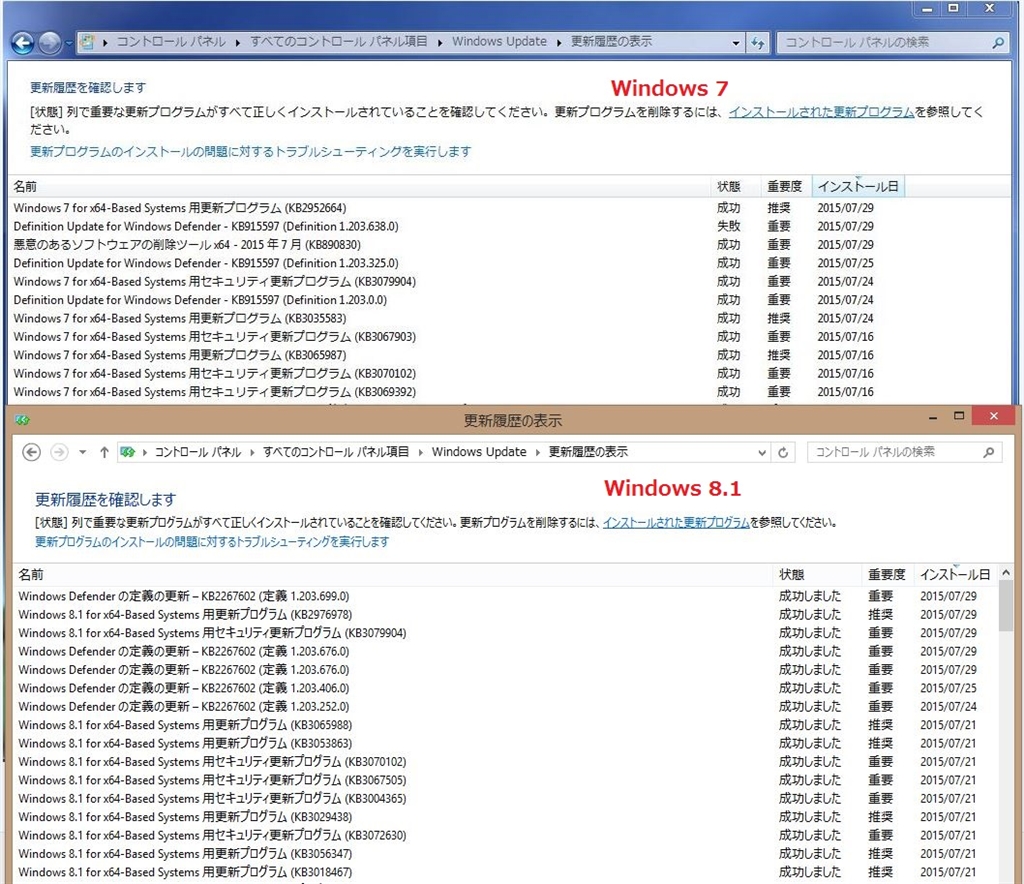Select すべてのコントロール パネル項目 breadcrumb in Windows 8.1 window
The height and width of the screenshot is (884, 1024).
pos(336,452)
